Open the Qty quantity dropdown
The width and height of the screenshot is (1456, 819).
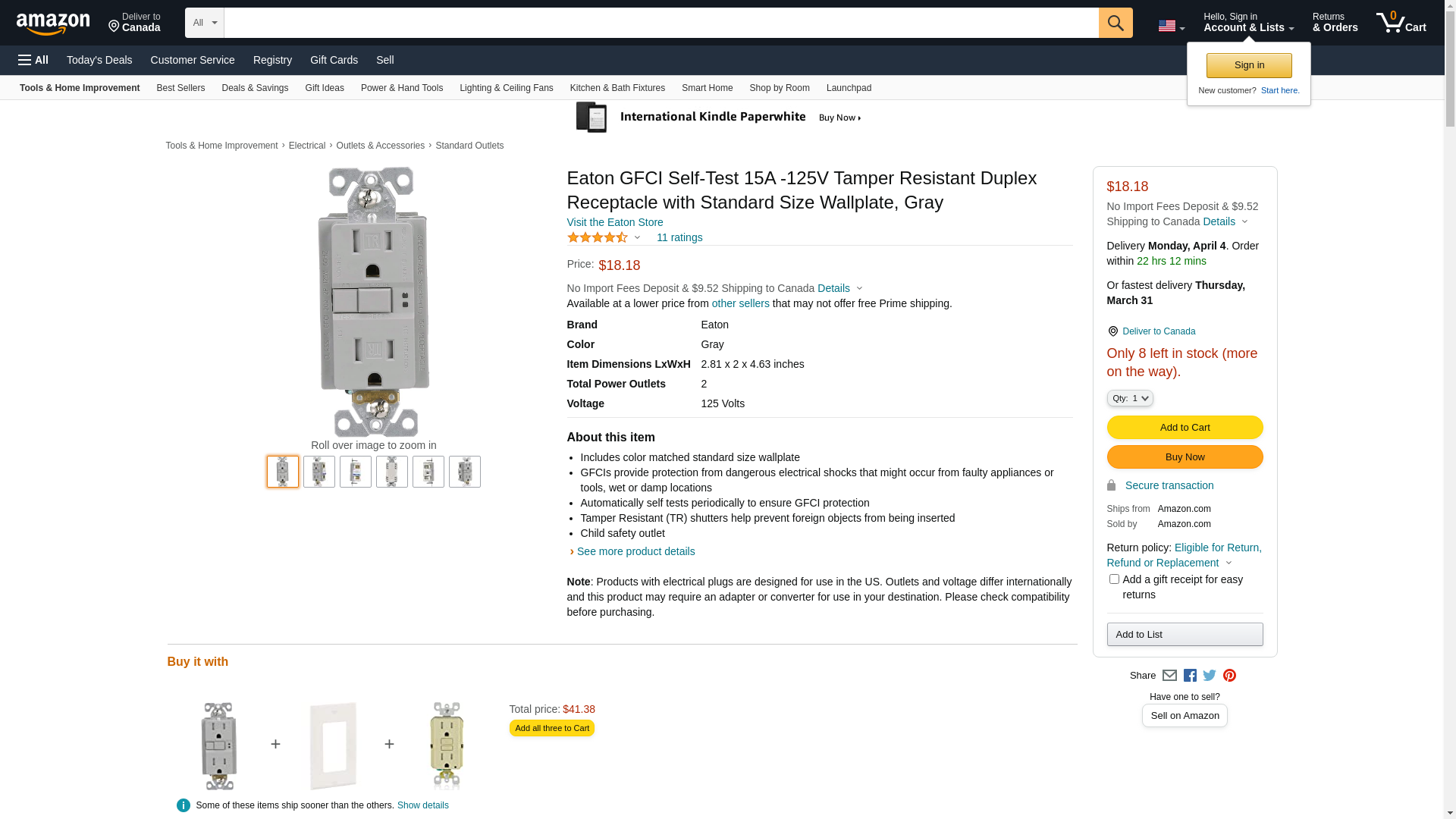pos(1129,398)
